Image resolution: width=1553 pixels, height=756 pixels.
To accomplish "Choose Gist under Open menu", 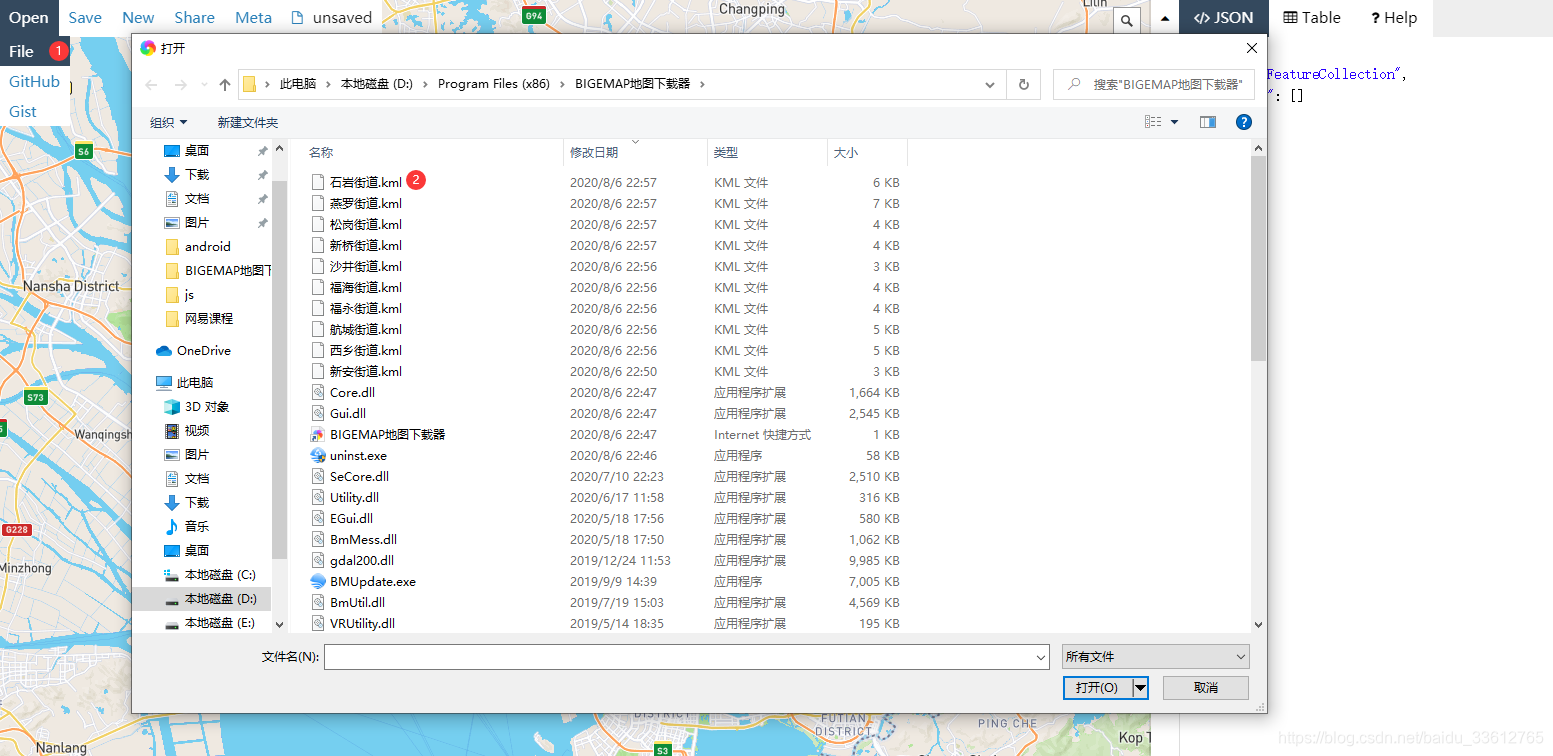I will [x=23, y=111].
